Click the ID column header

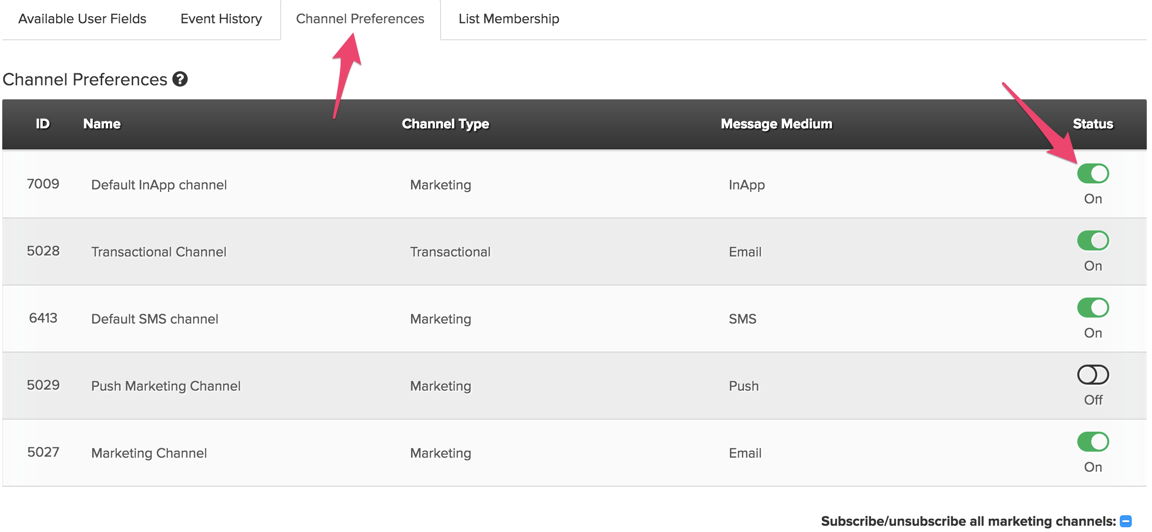coord(43,124)
